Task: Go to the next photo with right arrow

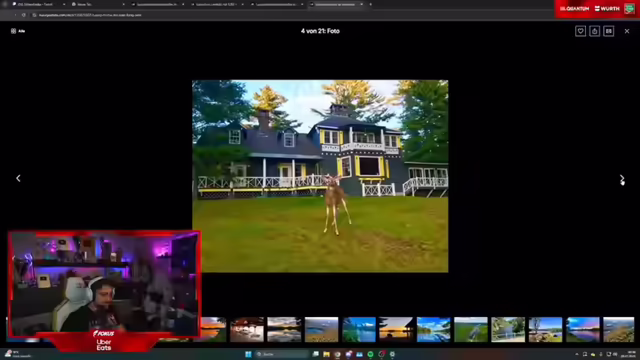Action: tap(622, 178)
